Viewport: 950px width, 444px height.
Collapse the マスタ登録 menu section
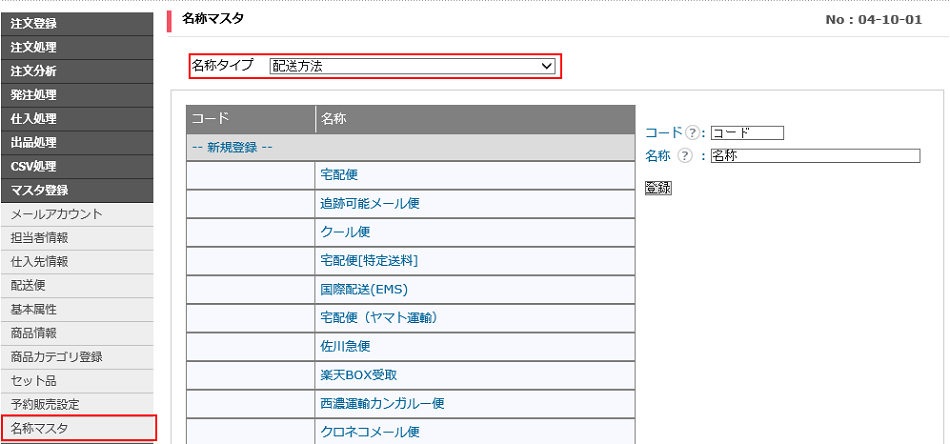[76, 190]
